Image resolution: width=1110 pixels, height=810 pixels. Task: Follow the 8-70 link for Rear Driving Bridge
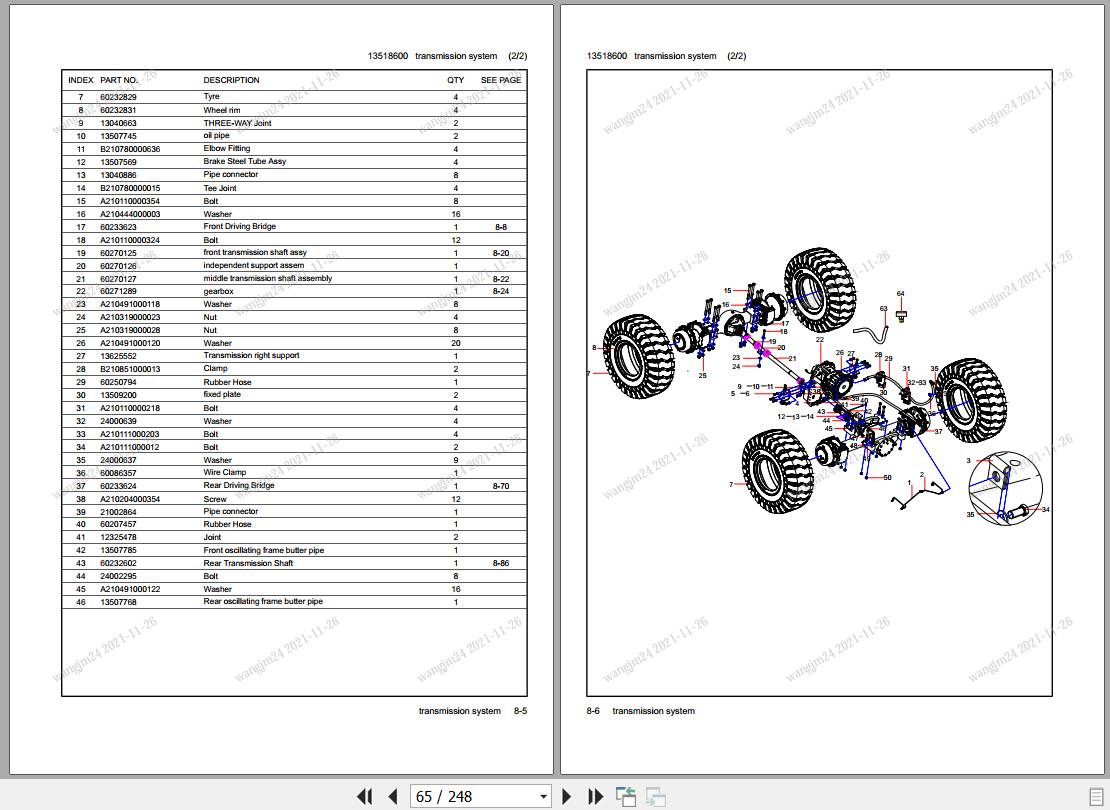(501, 485)
